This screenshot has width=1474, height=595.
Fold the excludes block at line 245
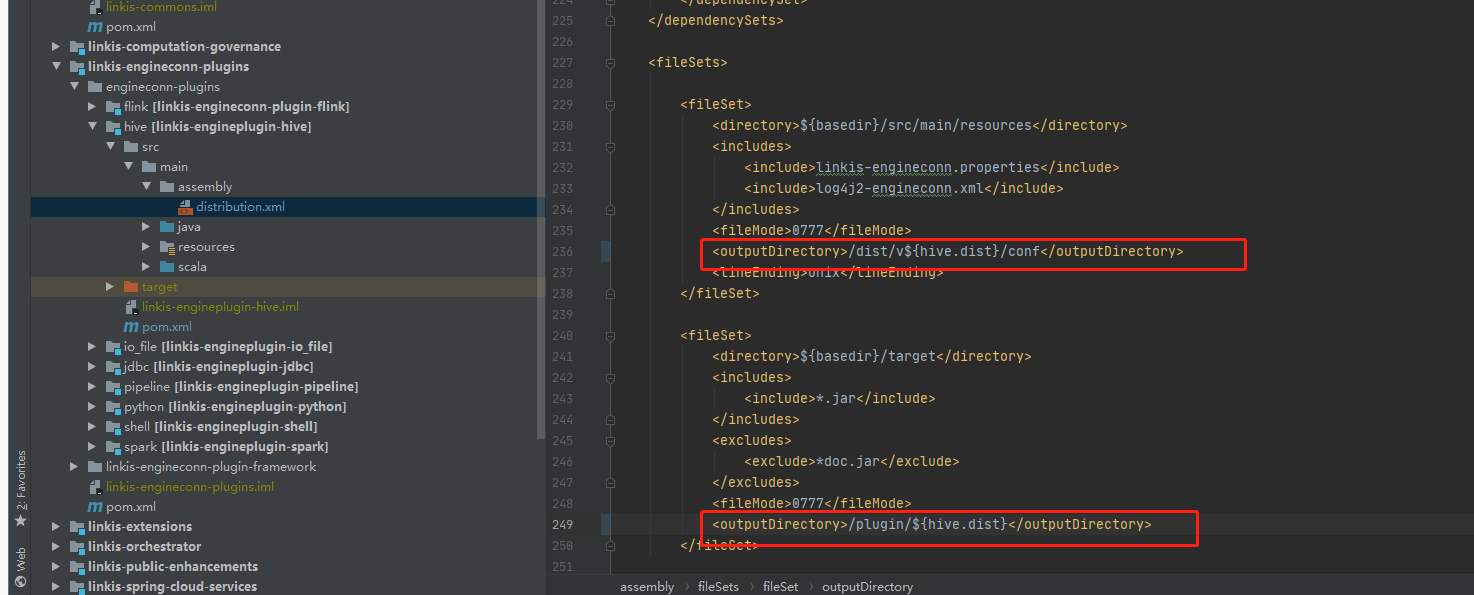click(x=610, y=440)
